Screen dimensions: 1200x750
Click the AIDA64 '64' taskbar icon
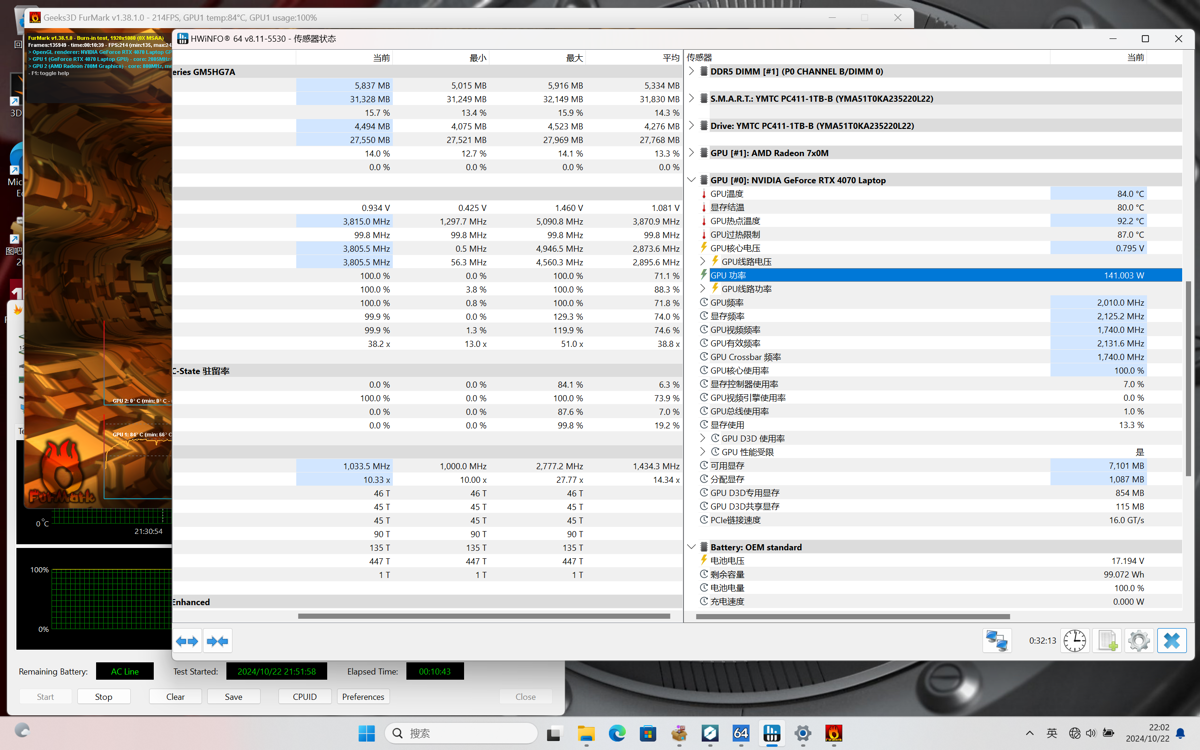[x=741, y=733]
